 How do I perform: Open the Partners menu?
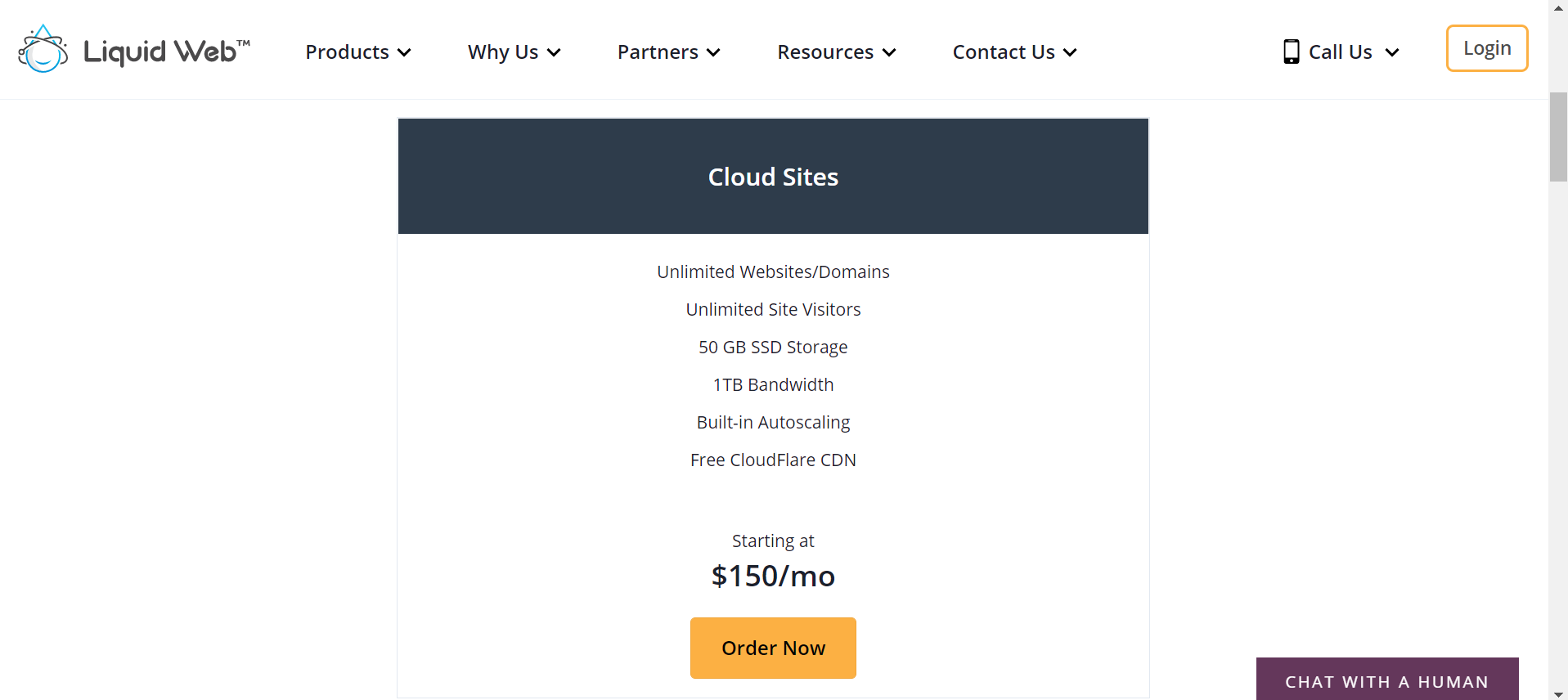[668, 52]
